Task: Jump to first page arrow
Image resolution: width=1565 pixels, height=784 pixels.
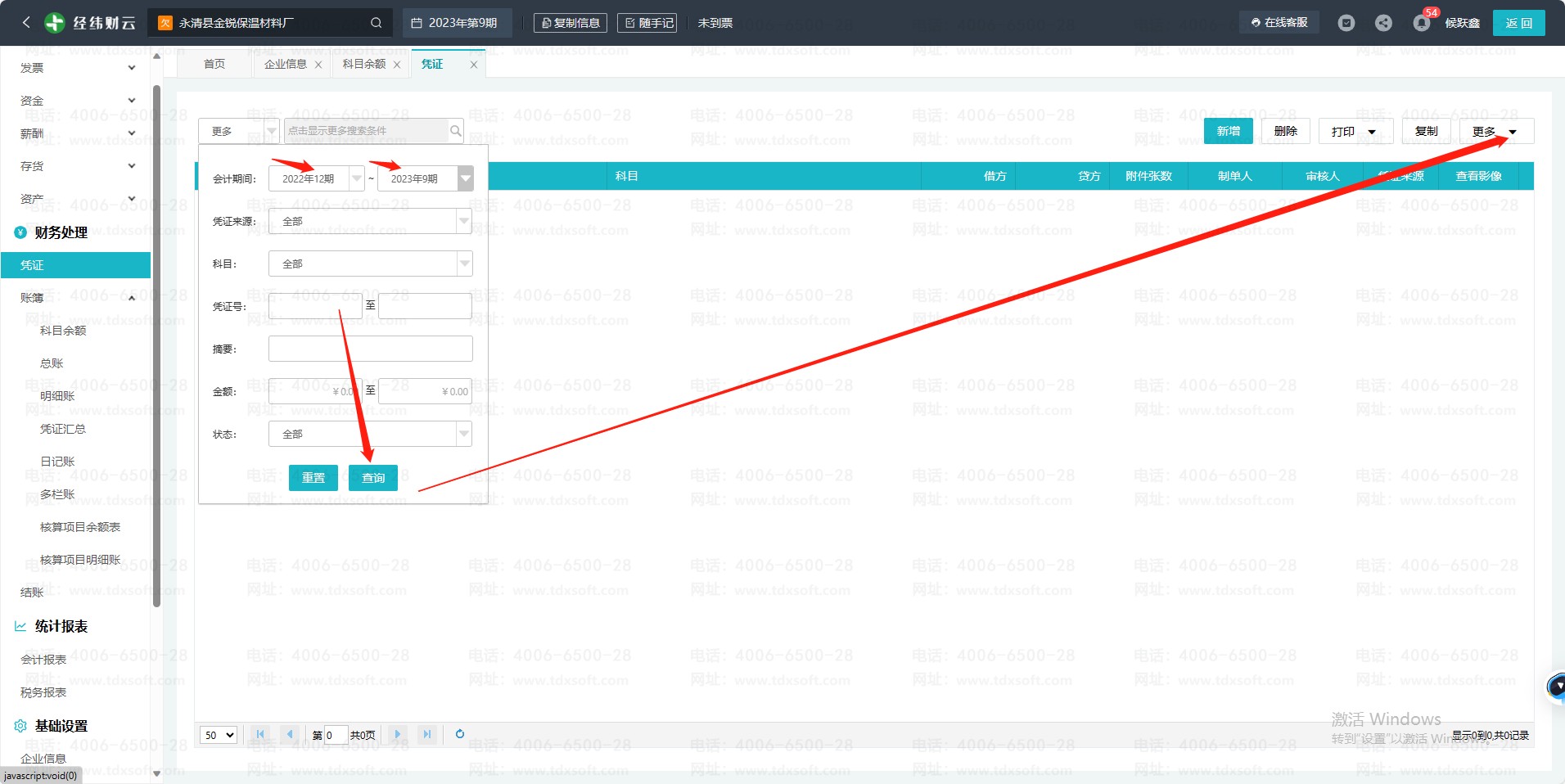Action: [x=260, y=734]
